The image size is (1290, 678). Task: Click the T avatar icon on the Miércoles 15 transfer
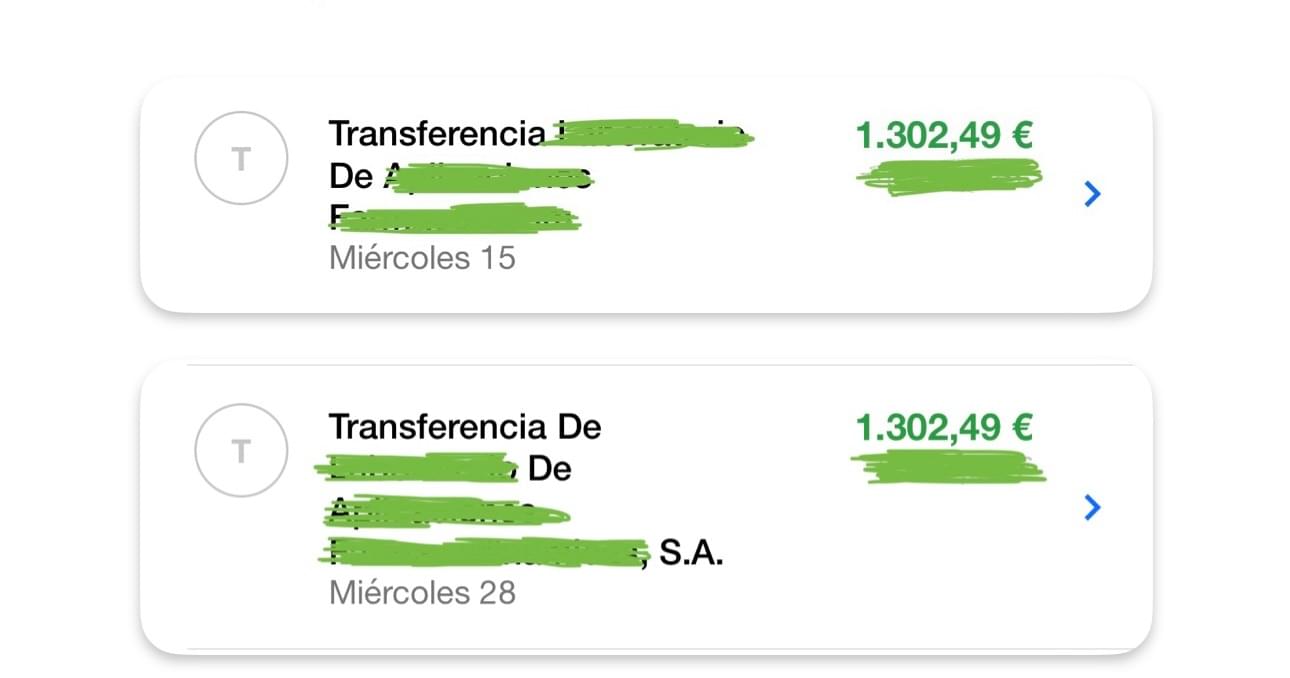coord(241,160)
